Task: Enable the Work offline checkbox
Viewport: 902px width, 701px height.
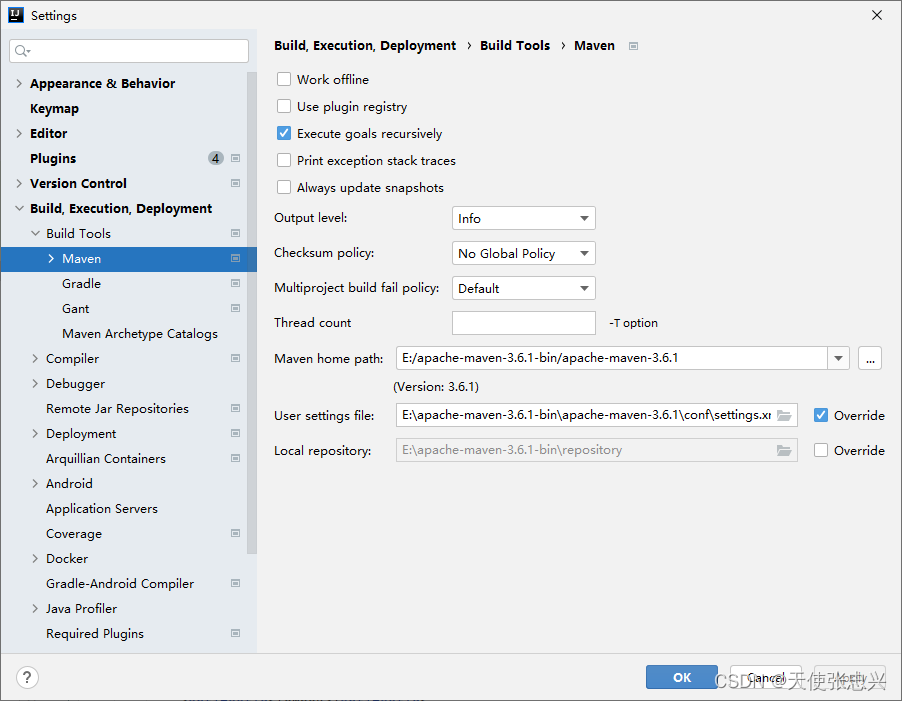Action: click(x=285, y=79)
